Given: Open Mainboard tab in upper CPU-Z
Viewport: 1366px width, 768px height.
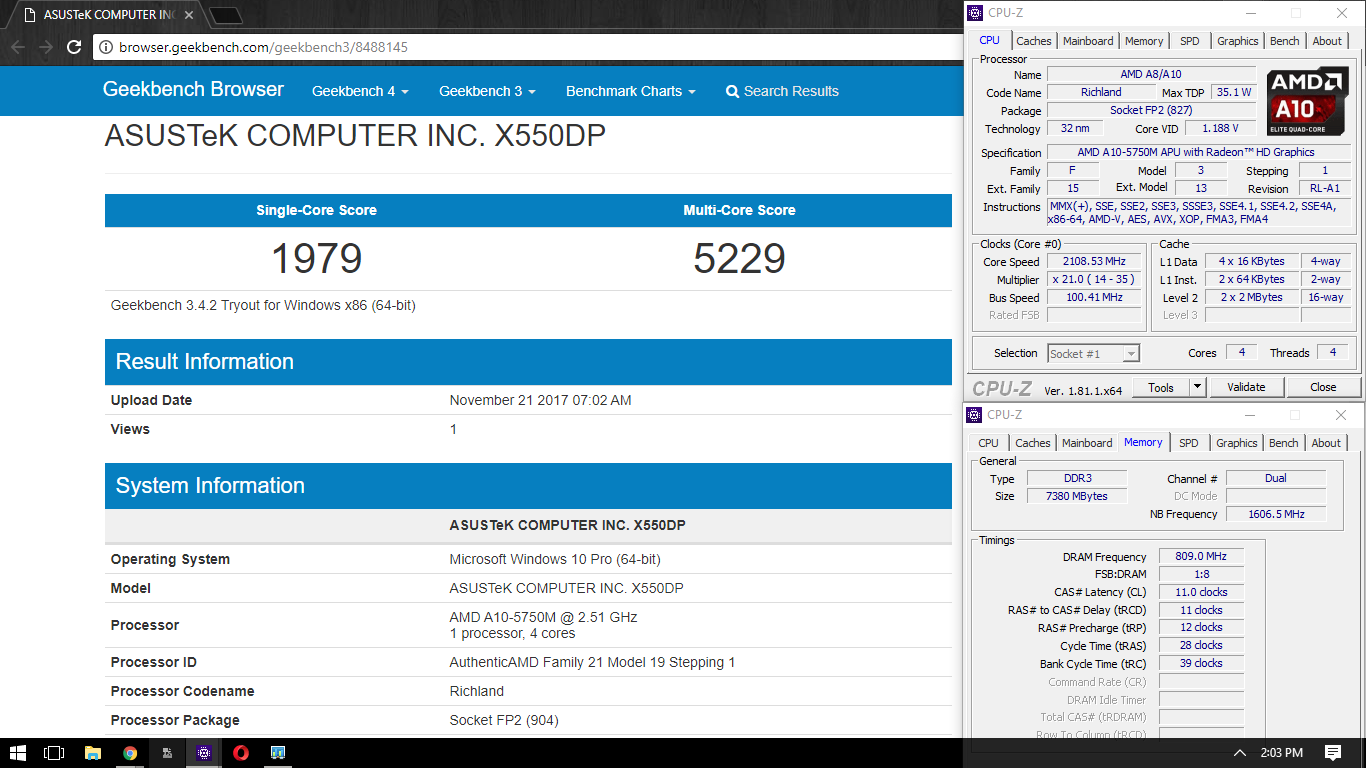Looking at the screenshot, I should pyautogui.click(x=1088, y=41).
